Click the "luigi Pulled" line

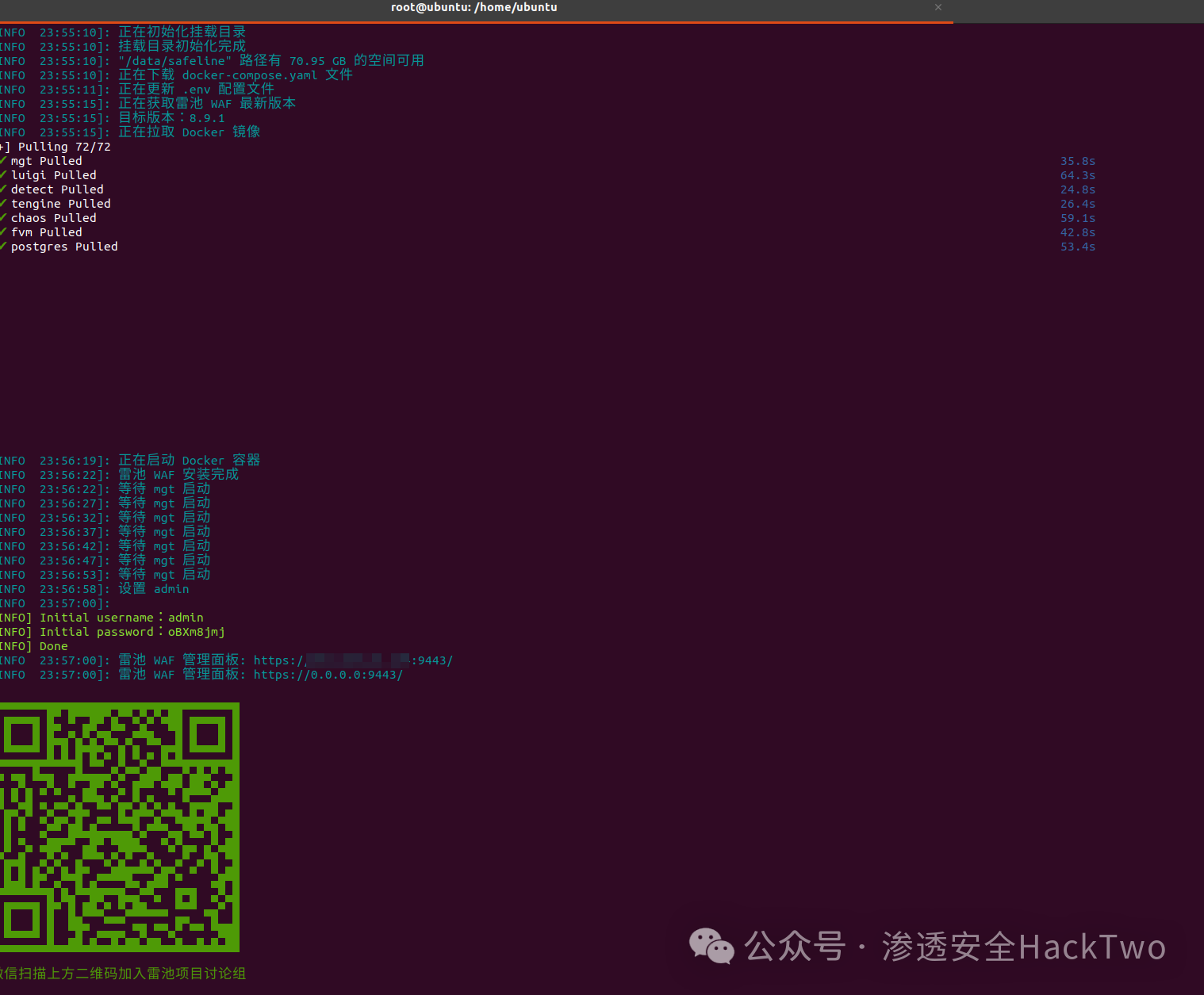53,175
